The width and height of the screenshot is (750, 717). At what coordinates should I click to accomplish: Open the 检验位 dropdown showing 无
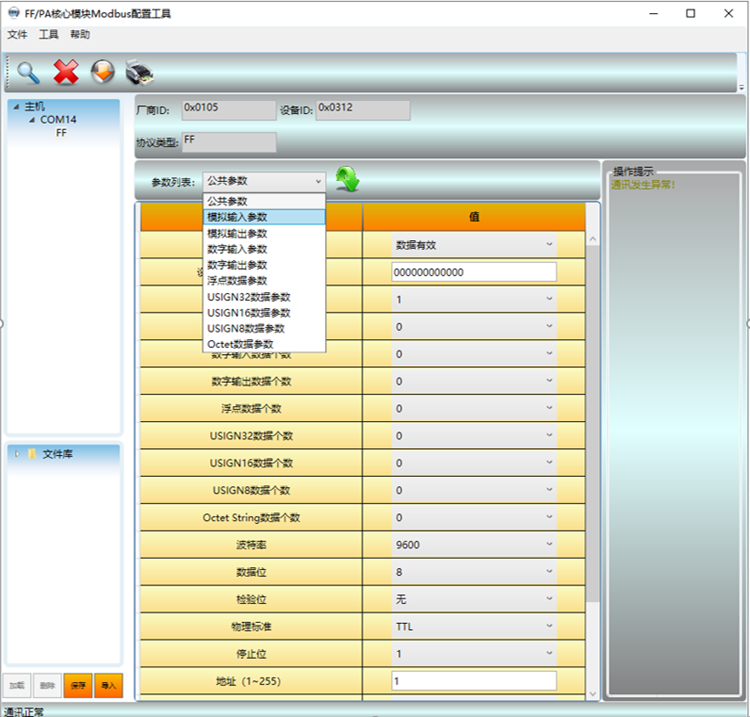tap(474, 599)
